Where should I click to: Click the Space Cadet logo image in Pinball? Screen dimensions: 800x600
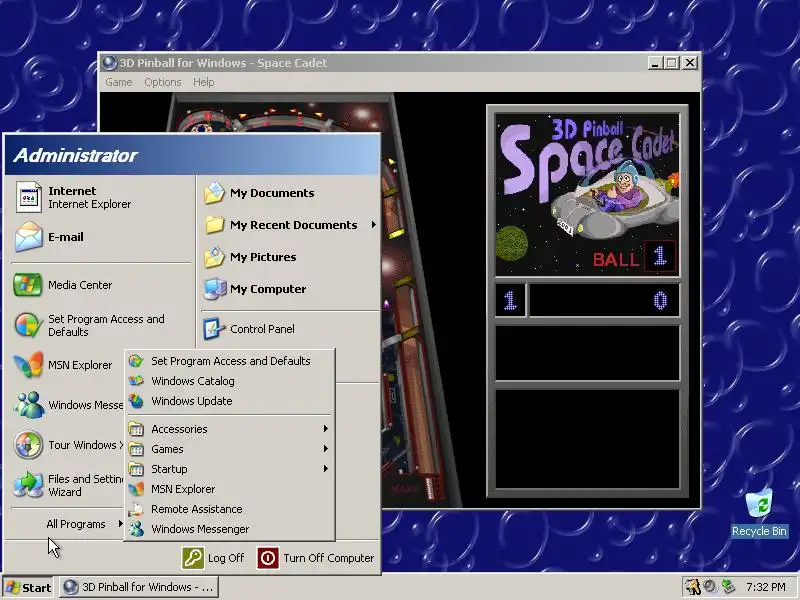587,194
